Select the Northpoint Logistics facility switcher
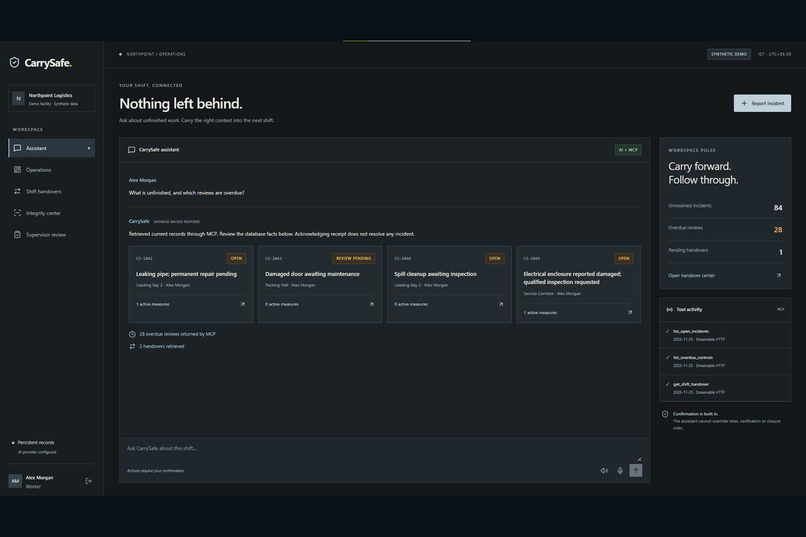Screen dimensions: 806x537 tap(51, 98)
